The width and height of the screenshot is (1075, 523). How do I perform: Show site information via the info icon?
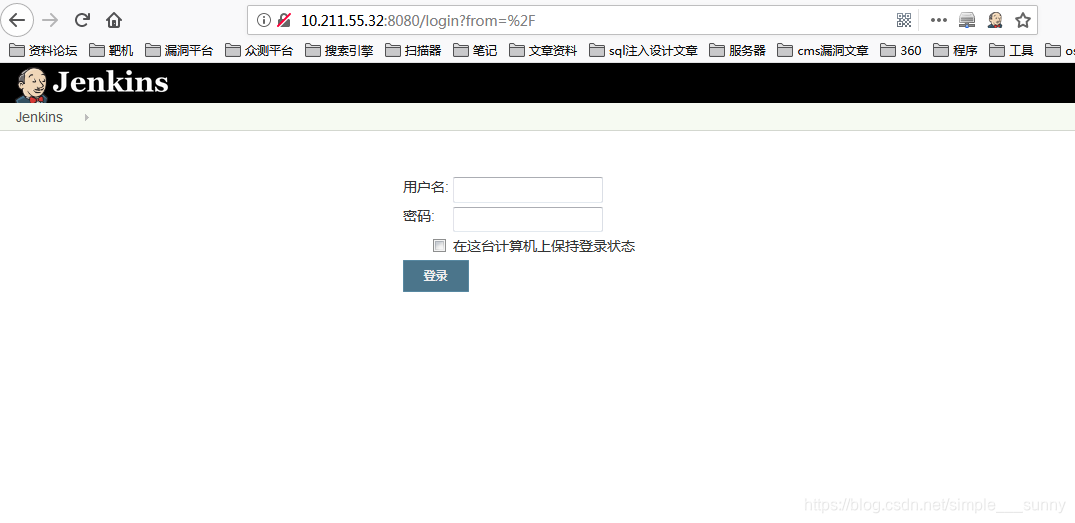pos(263,21)
